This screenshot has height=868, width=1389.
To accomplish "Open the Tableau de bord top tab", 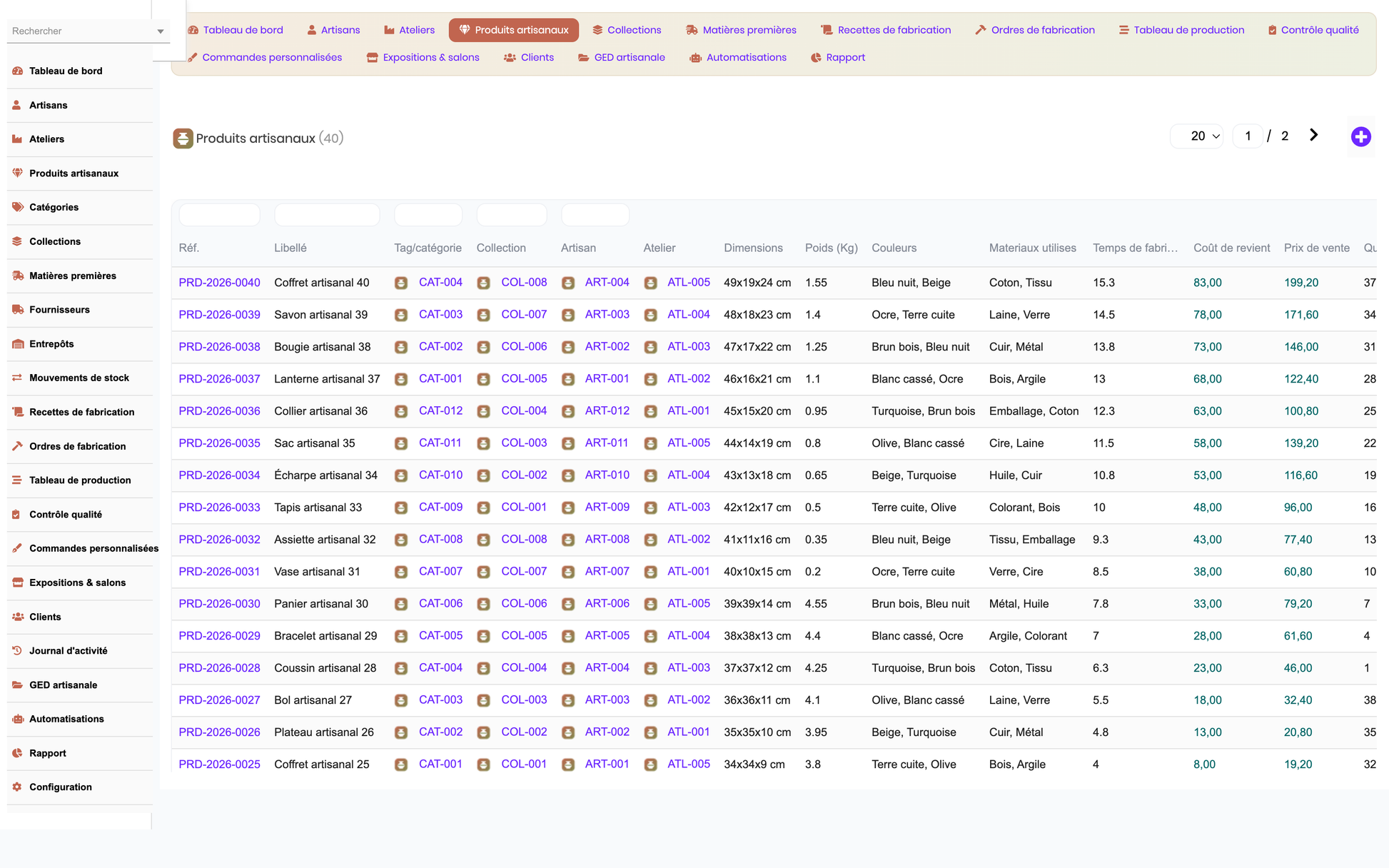I will [x=236, y=30].
